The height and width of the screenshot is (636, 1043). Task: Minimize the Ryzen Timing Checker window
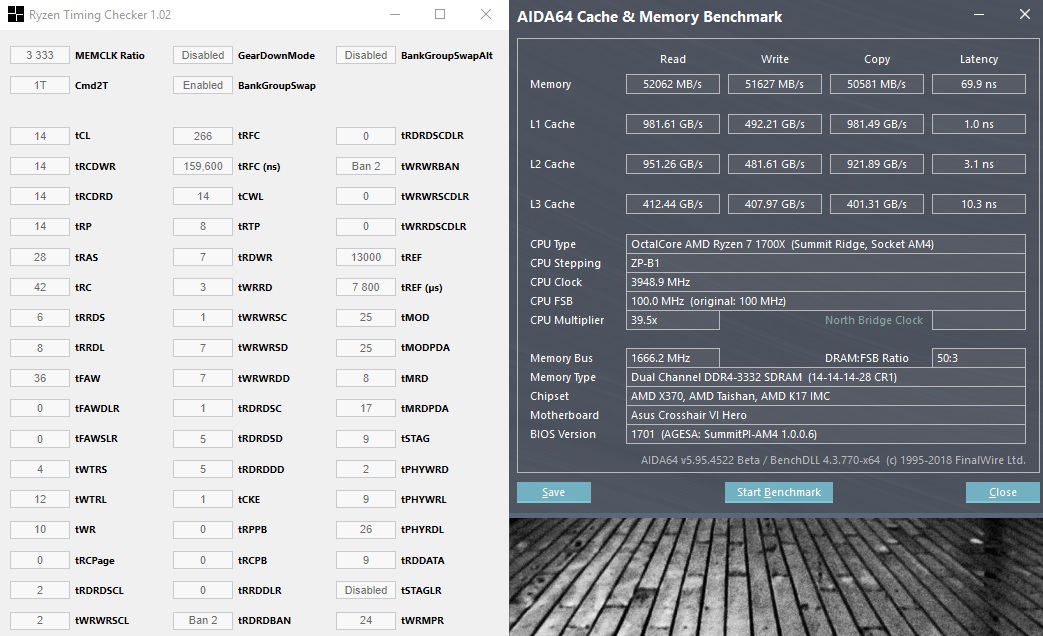[x=395, y=14]
